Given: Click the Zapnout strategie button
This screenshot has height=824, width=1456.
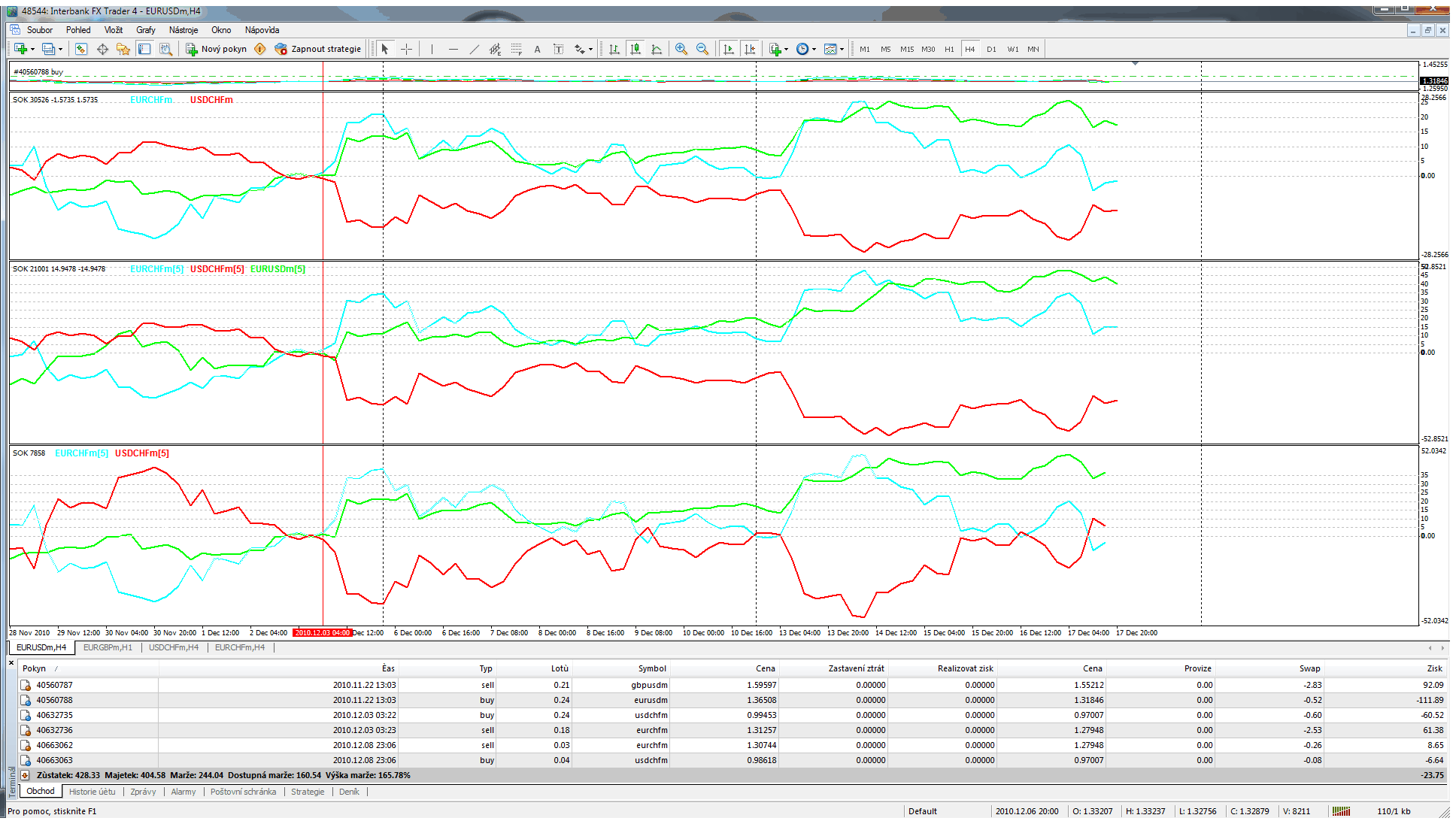Looking at the screenshot, I should (x=318, y=49).
